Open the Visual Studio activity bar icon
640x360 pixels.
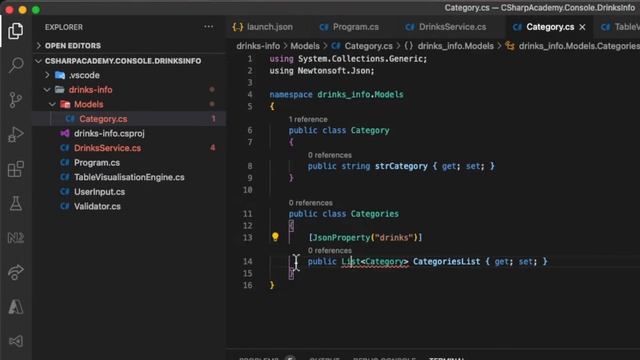point(16,341)
